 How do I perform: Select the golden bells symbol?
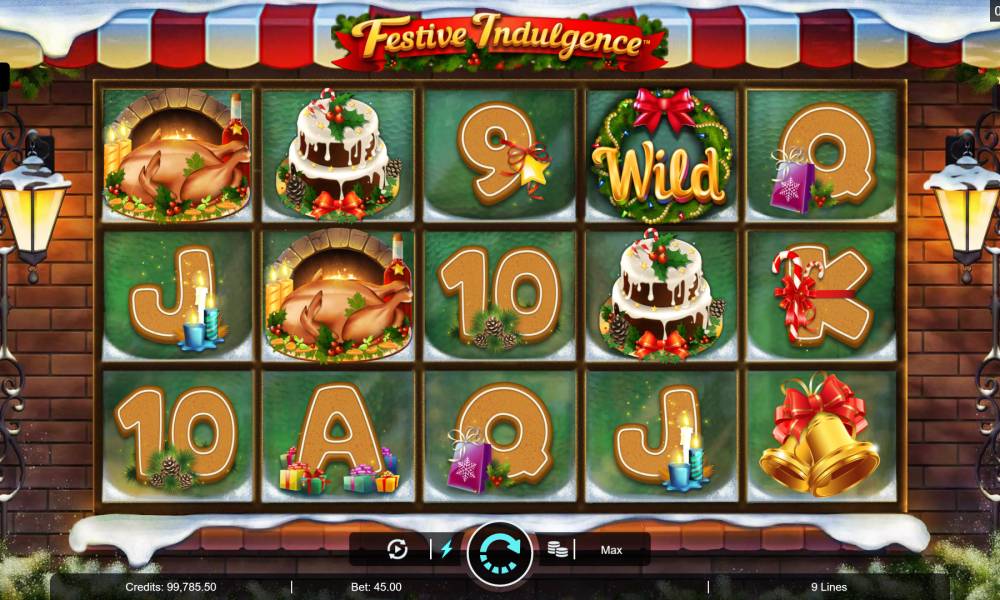pyautogui.click(x=821, y=435)
